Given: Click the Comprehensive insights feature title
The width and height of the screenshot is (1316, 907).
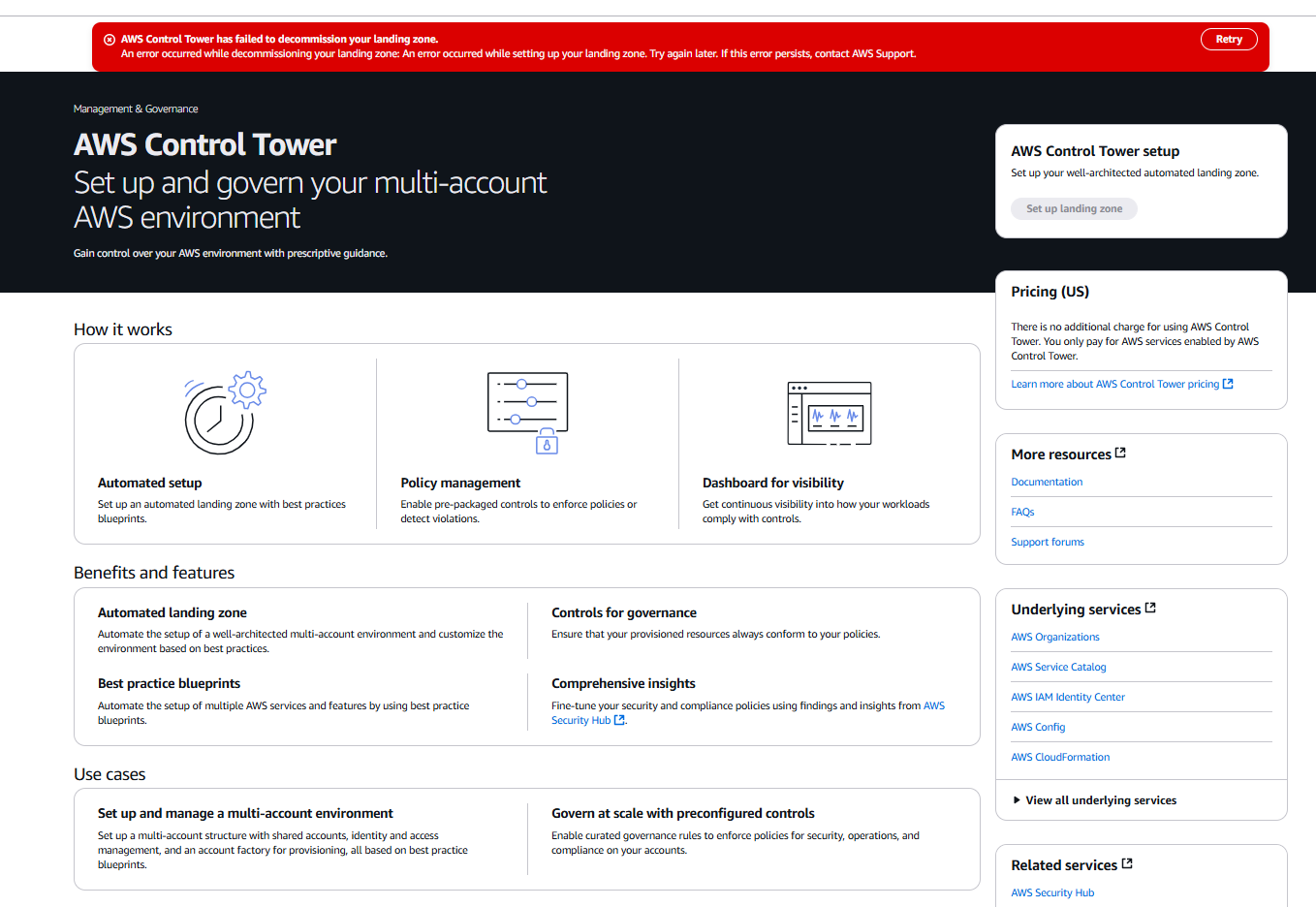Looking at the screenshot, I should point(623,683).
